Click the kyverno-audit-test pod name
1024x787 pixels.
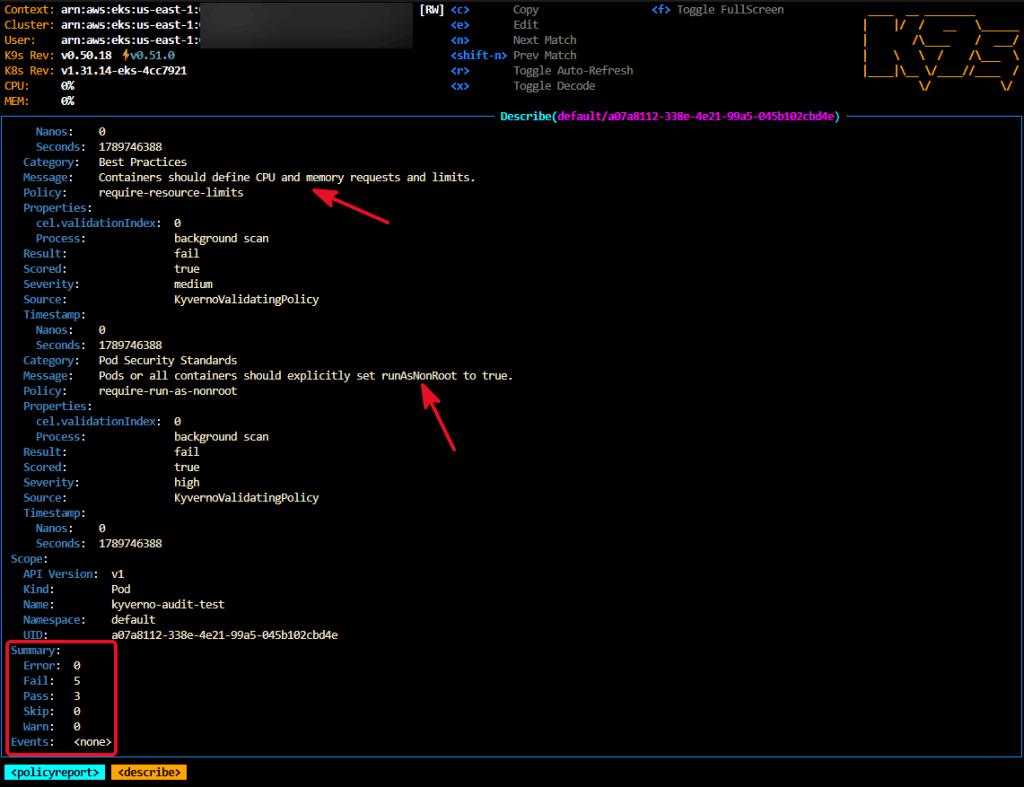(168, 605)
